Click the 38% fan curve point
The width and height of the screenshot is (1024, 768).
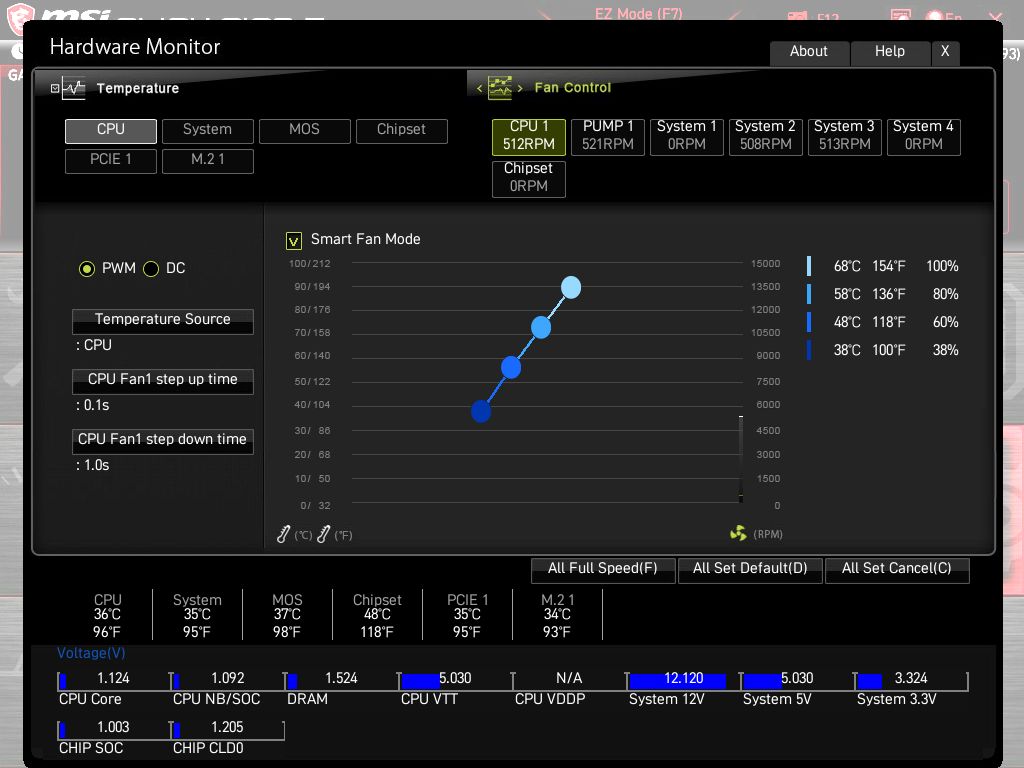[481, 411]
